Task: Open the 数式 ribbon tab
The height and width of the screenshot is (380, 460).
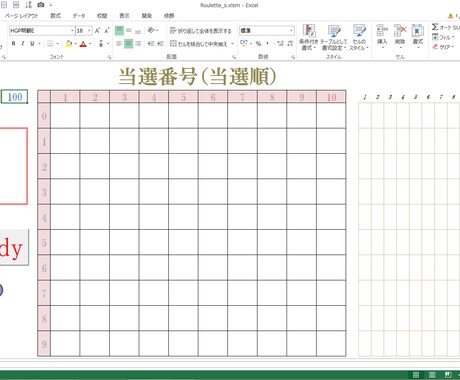Action: point(56,16)
